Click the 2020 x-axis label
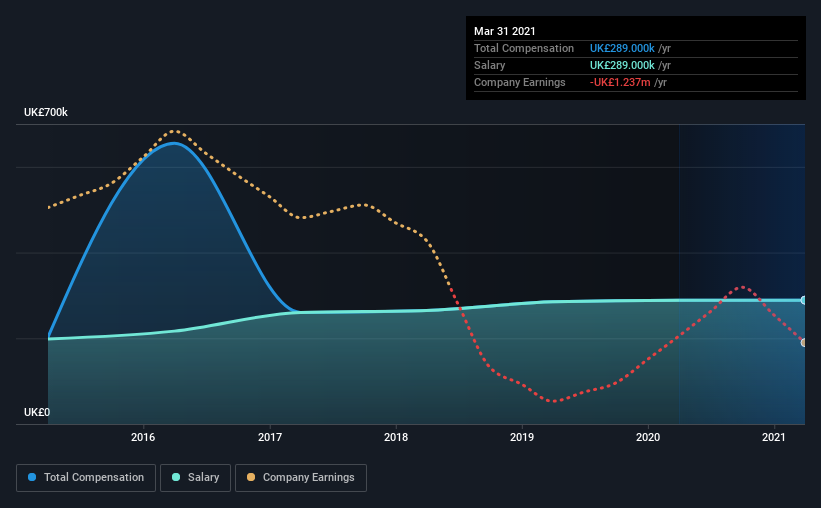Screen dimensions: 821x508 648,437
